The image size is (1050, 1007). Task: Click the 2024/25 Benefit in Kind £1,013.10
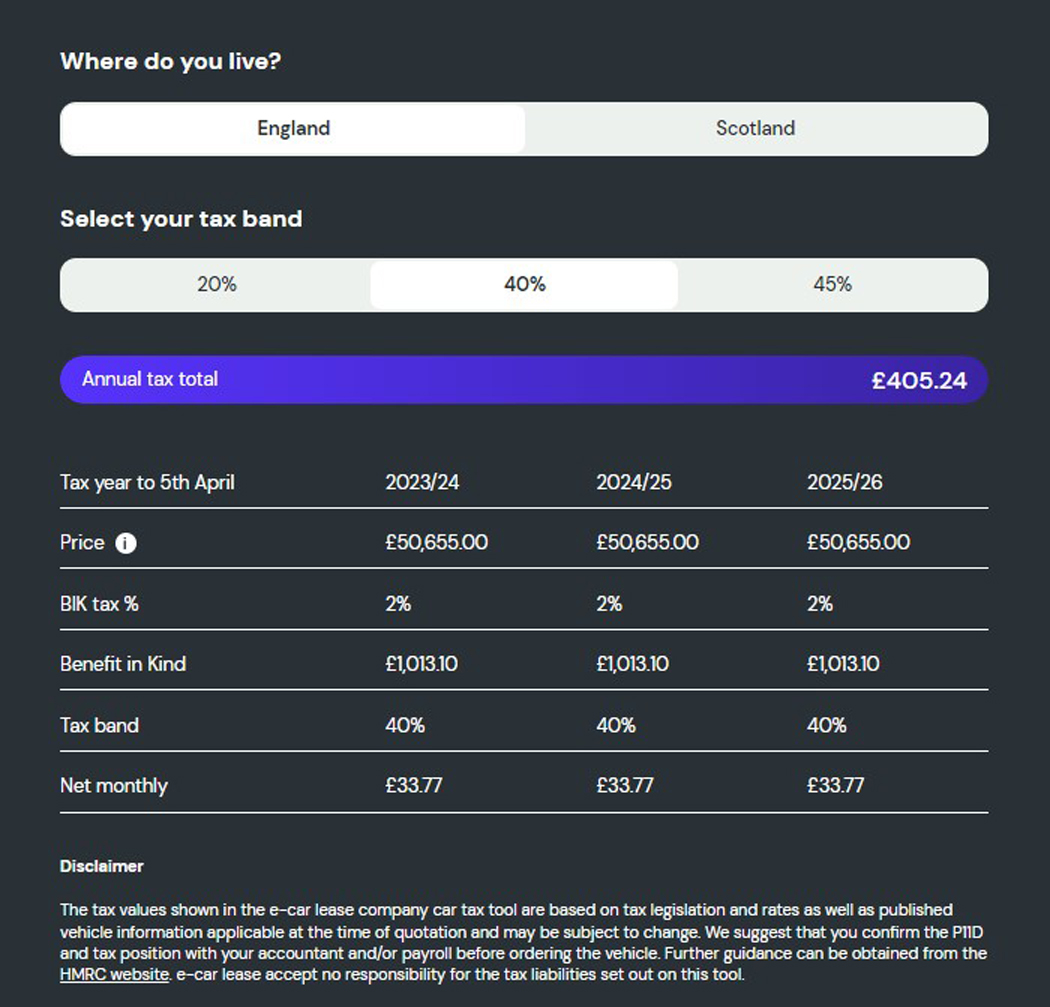pyautogui.click(x=632, y=664)
